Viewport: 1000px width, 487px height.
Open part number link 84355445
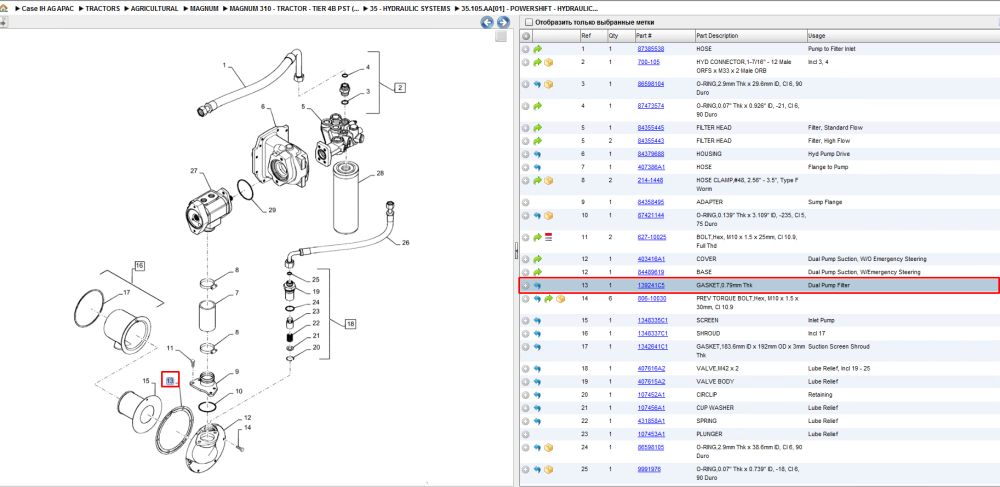pos(651,128)
